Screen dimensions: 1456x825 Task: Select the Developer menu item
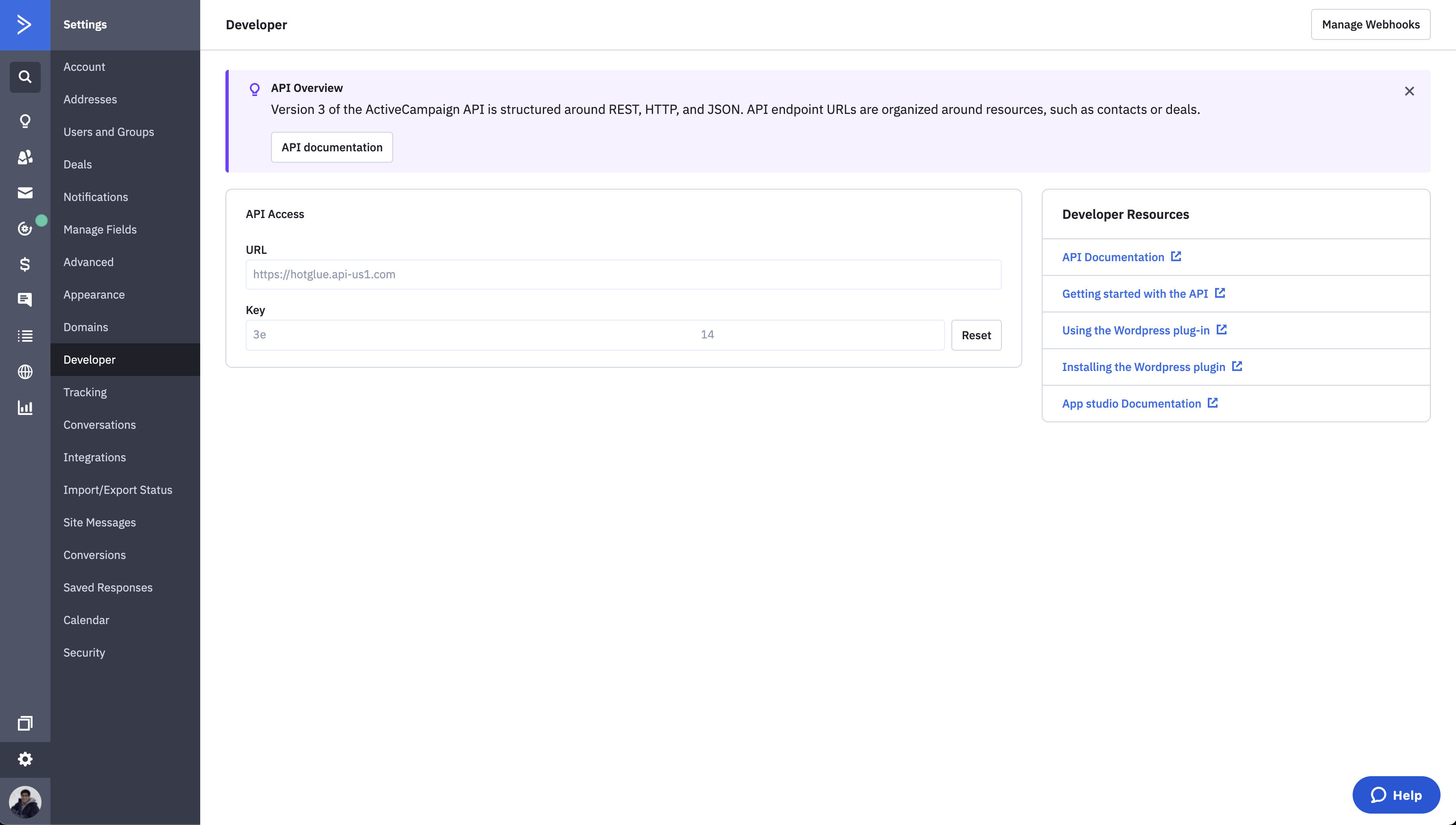(125, 360)
